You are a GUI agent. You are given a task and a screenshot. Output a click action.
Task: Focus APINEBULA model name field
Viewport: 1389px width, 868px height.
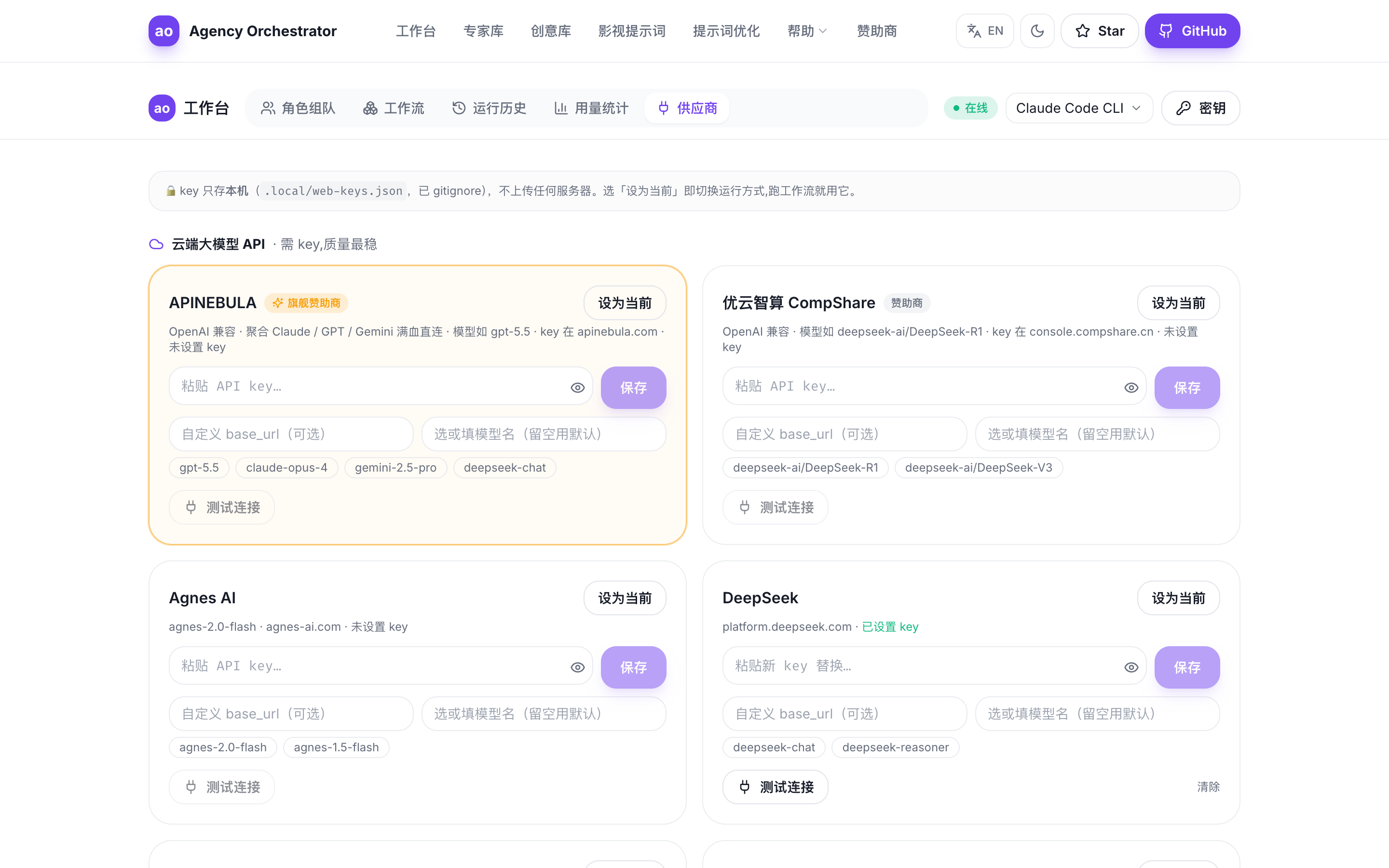coord(544,434)
